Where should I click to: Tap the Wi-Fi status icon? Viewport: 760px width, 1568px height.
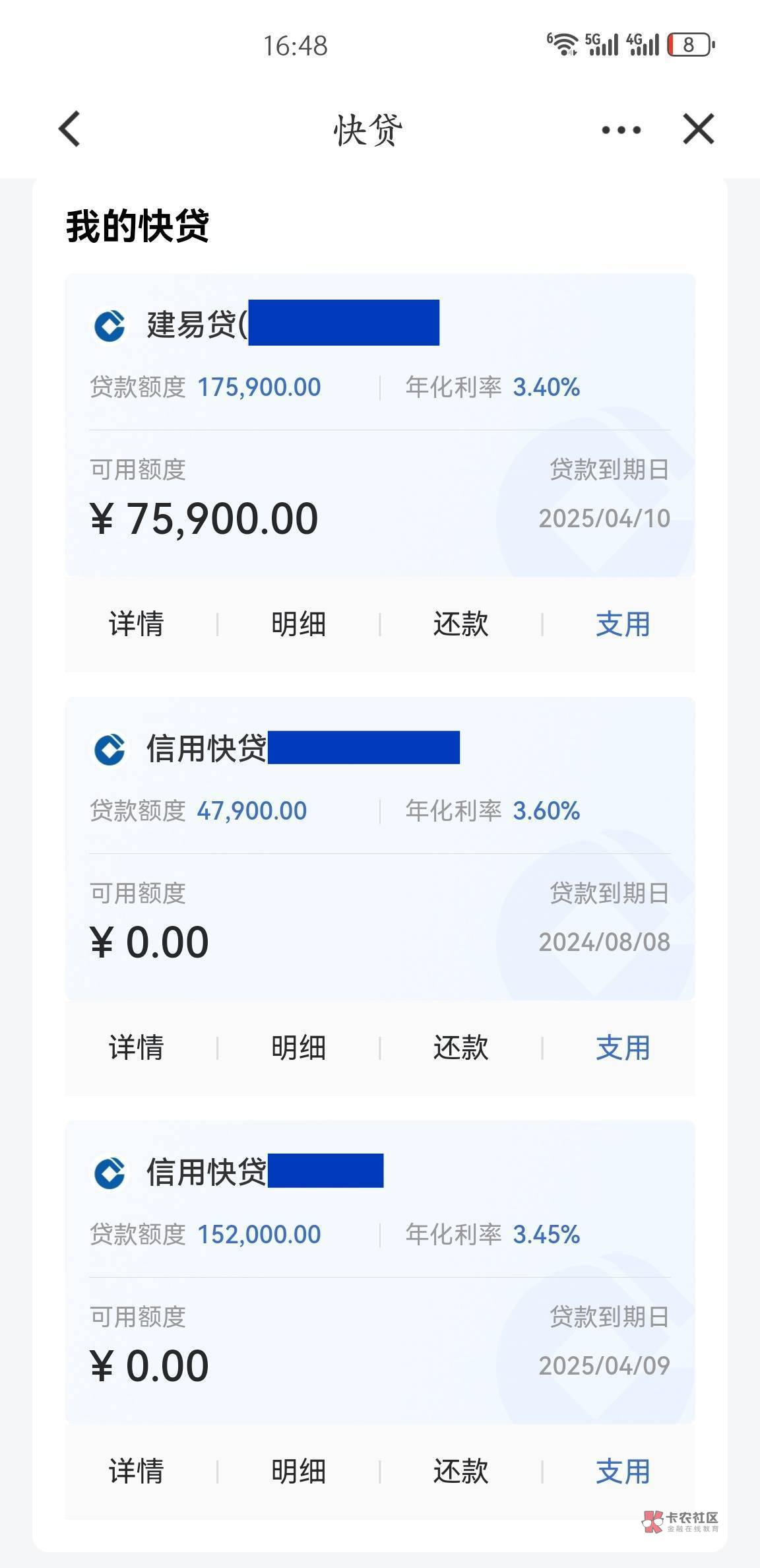[x=563, y=44]
